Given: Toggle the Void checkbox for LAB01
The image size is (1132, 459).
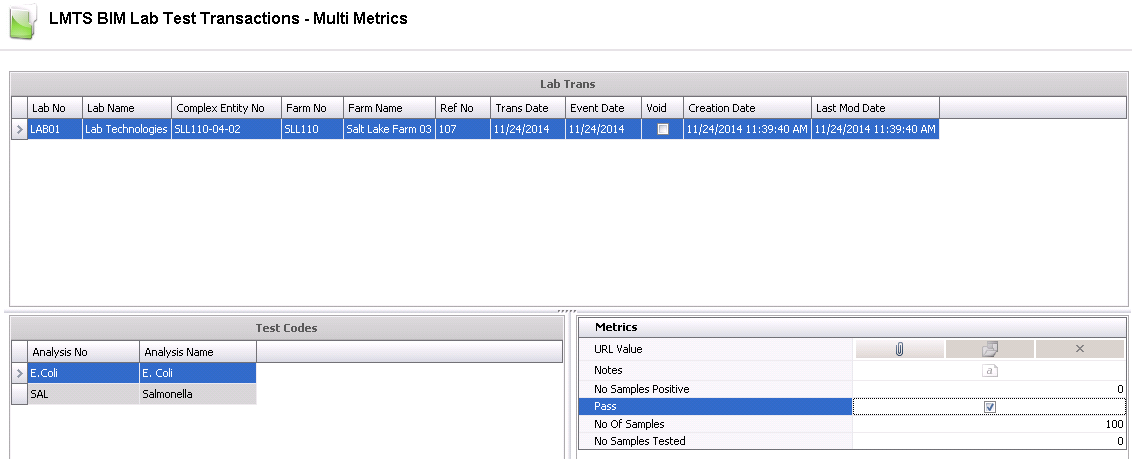Looking at the screenshot, I should pyautogui.click(x=662, y=129).
